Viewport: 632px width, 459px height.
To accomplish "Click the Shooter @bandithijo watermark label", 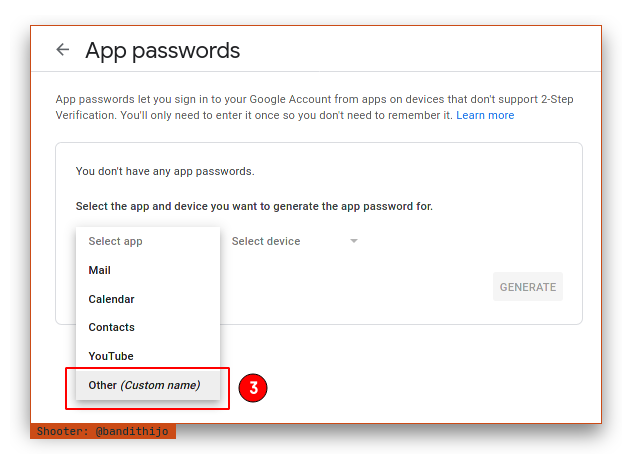I will pyautogui.click(x=103, y=432).
